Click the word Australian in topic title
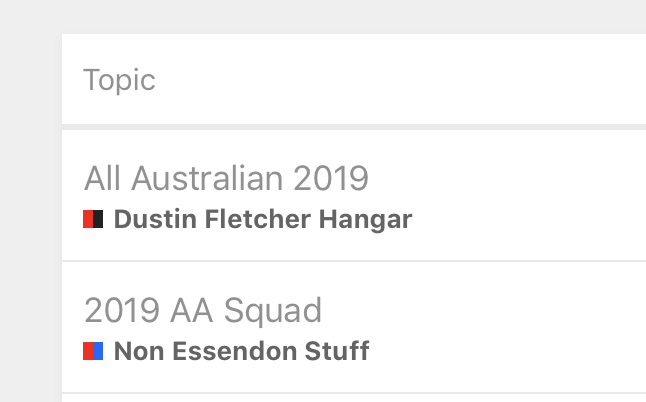The image size is (646, 402). tap(207, 178)
